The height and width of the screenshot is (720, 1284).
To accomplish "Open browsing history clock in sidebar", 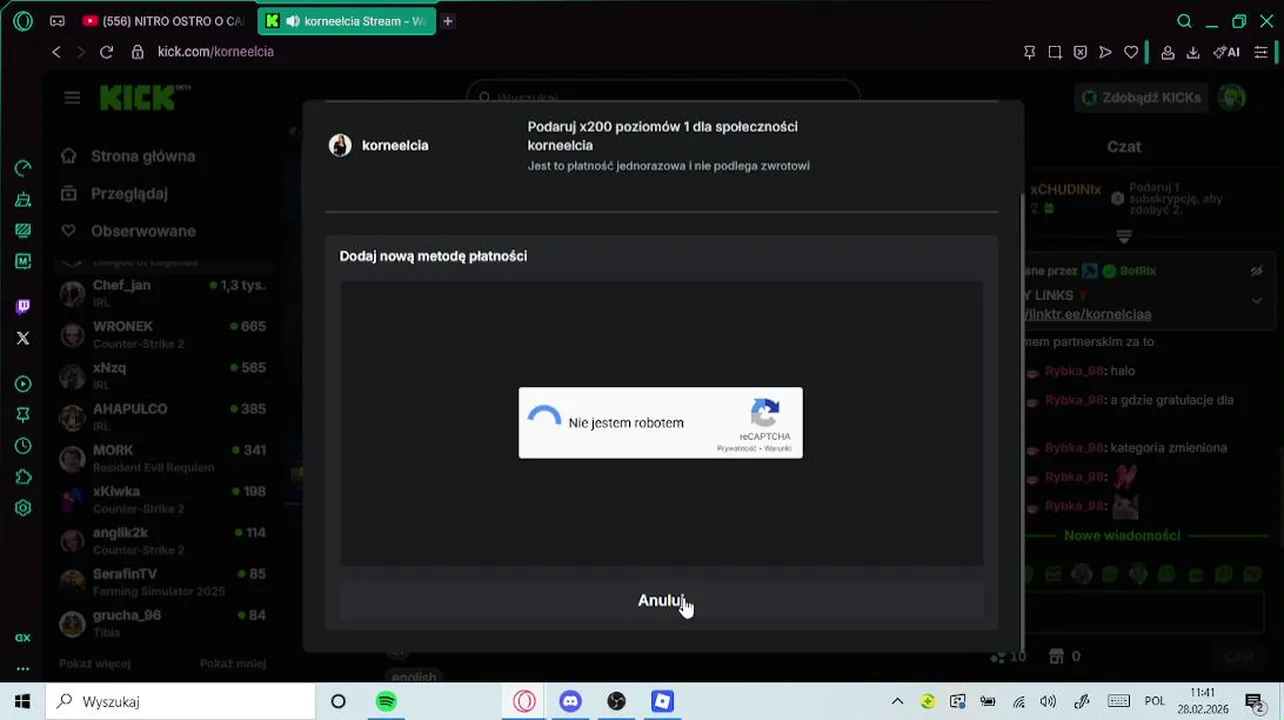I will [x=23, y=446].
